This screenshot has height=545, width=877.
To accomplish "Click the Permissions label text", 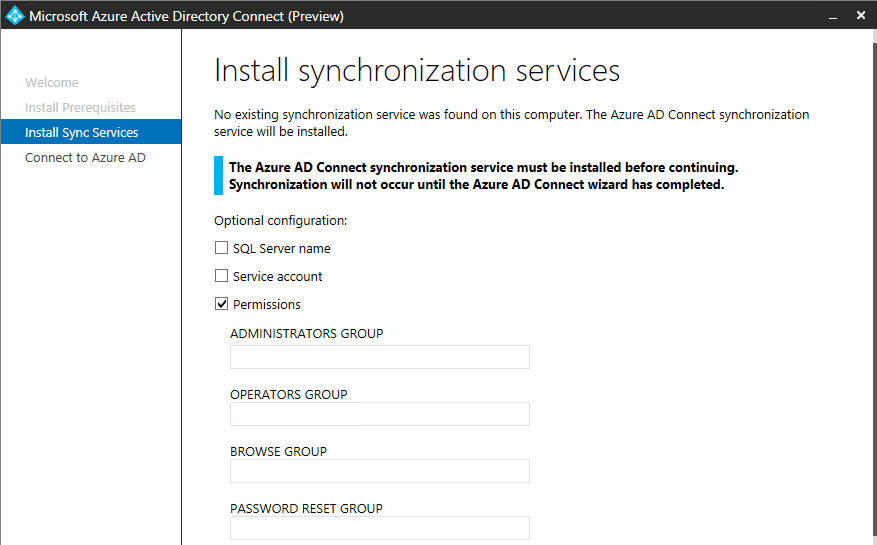I will 266,304.
